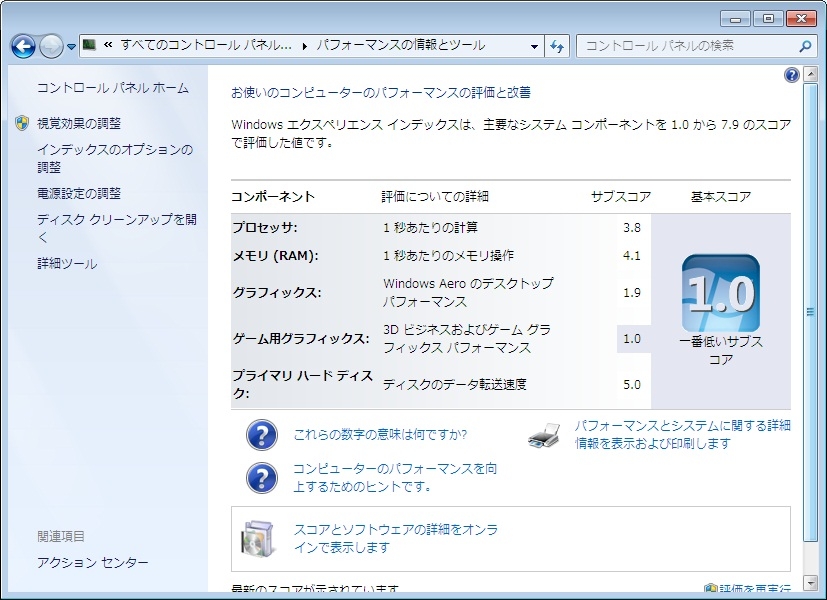Click the vertical scrollbar on right edge
Image resolution: width=827 pixels, height=600 pixels.
[x=810, y=312]
